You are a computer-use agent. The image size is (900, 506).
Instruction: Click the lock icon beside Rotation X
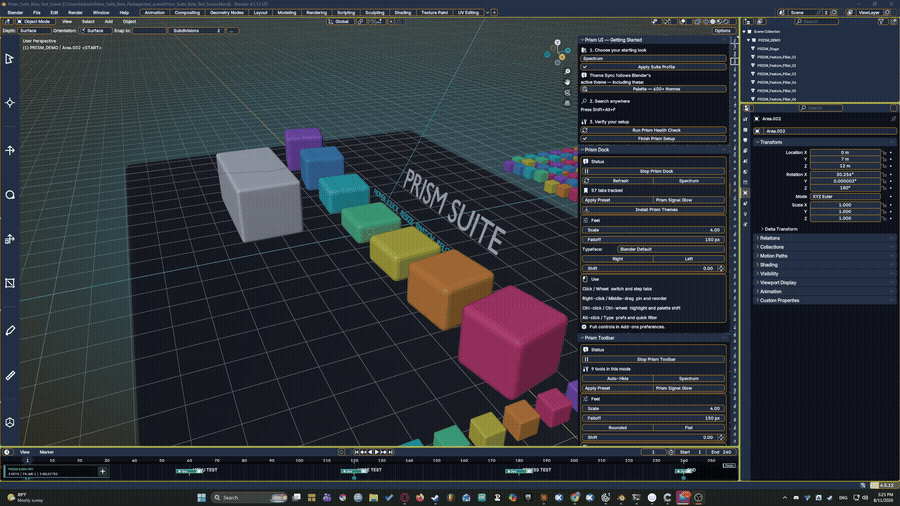click(x=885, y=174)
